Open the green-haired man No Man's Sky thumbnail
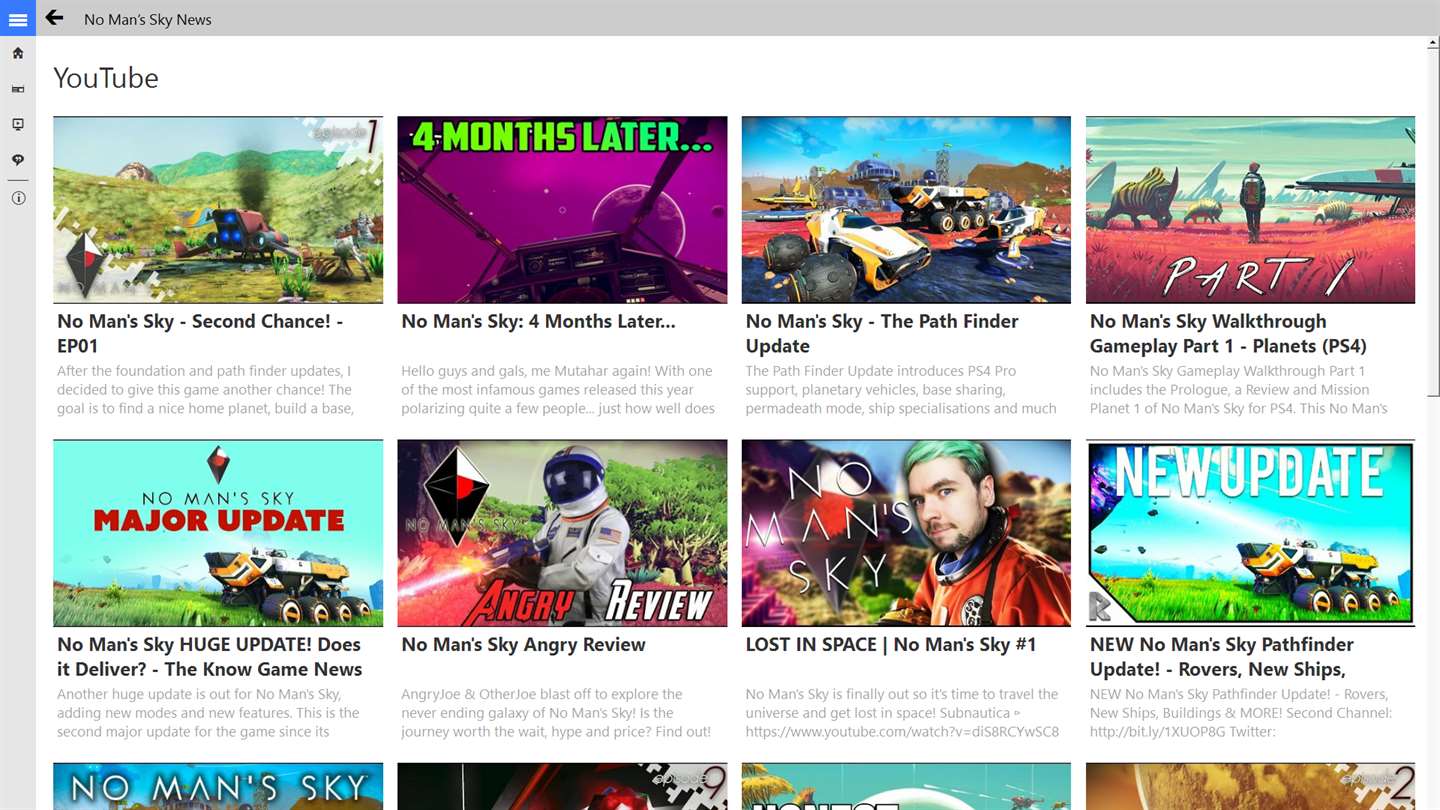The image size is (1440, 810). click(906, 533)
